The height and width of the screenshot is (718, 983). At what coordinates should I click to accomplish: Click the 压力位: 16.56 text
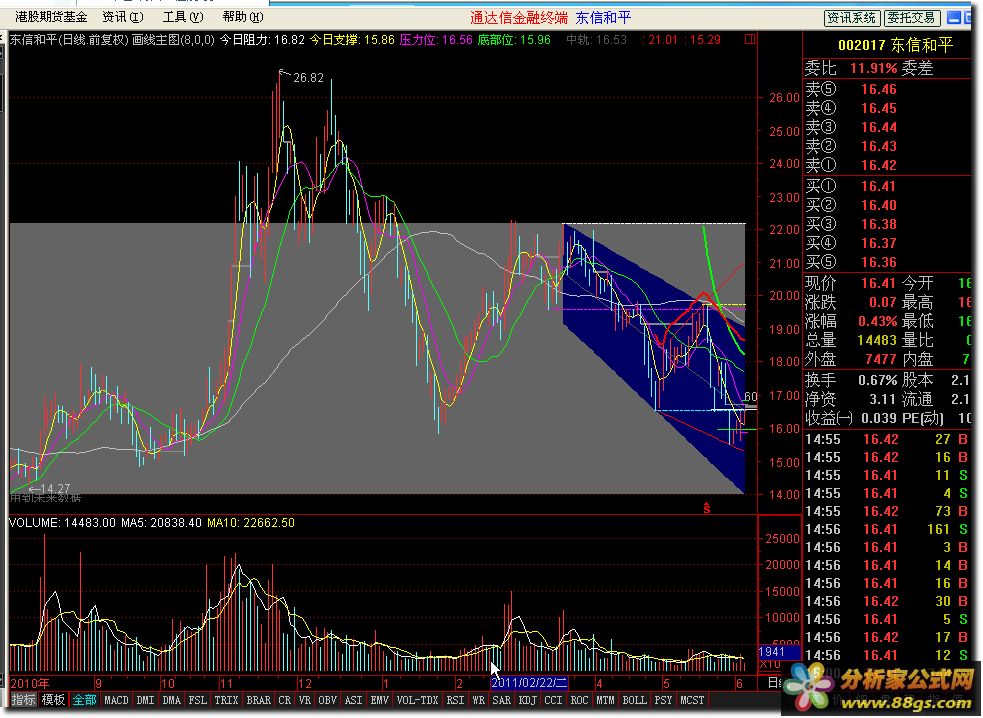pos(436,40)
